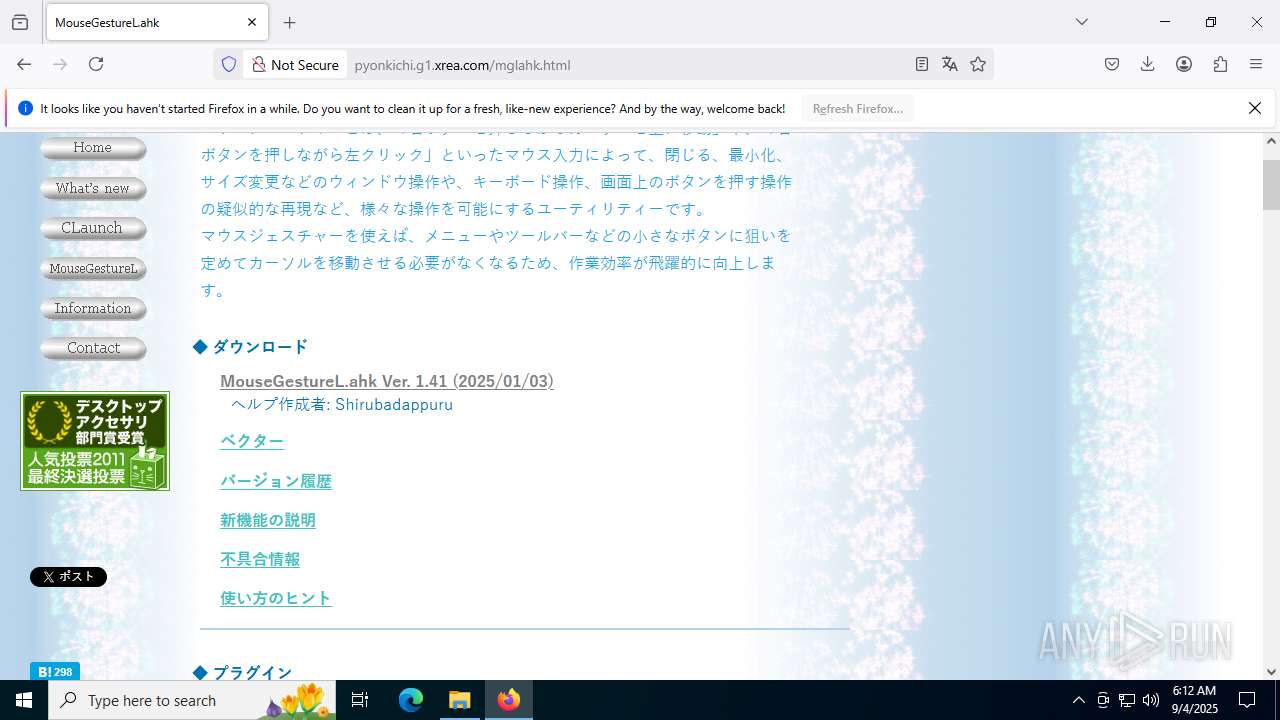Click the taskbar search box
This screenshot has height=720, width=1280.
click(x=192, y=700)
